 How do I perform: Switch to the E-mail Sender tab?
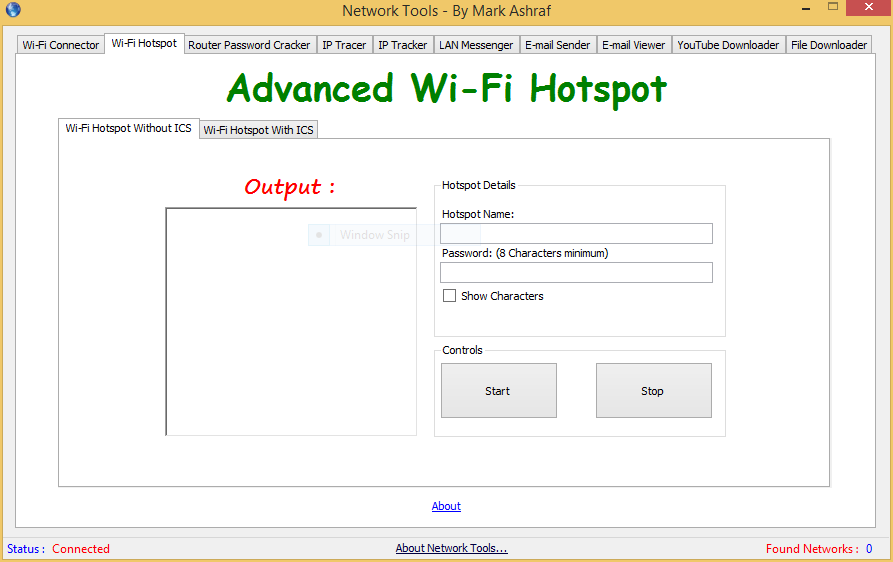click(x=558, y=45)
